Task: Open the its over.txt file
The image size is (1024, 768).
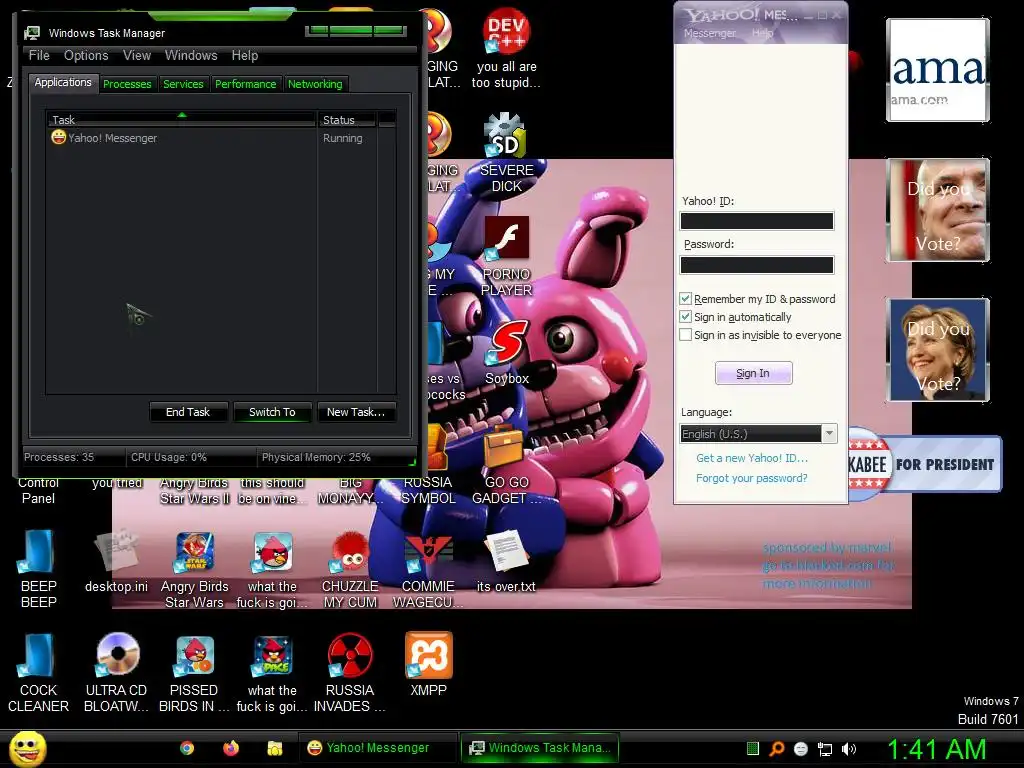Action: (x=506, y=552)
